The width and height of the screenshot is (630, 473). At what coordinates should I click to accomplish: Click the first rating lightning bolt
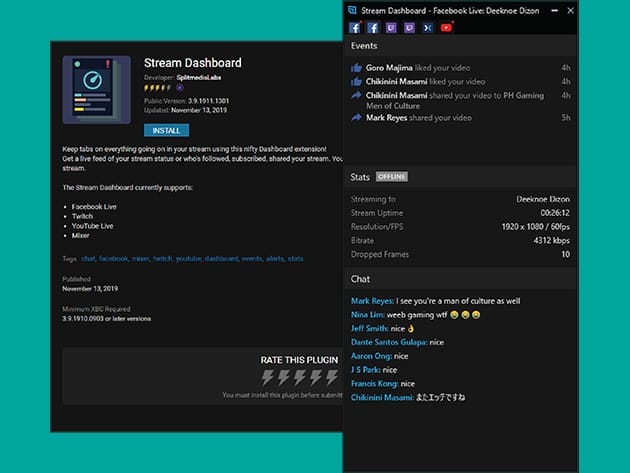pos(267,377)
